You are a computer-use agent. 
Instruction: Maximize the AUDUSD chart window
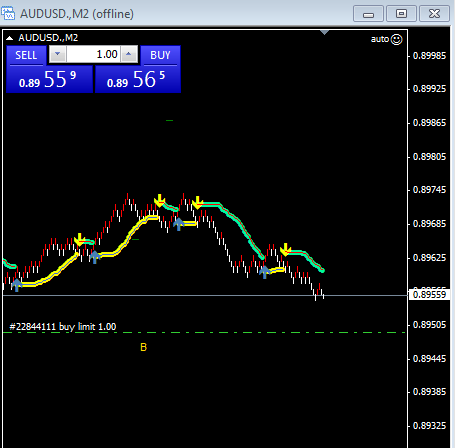(x=401, y=14)
